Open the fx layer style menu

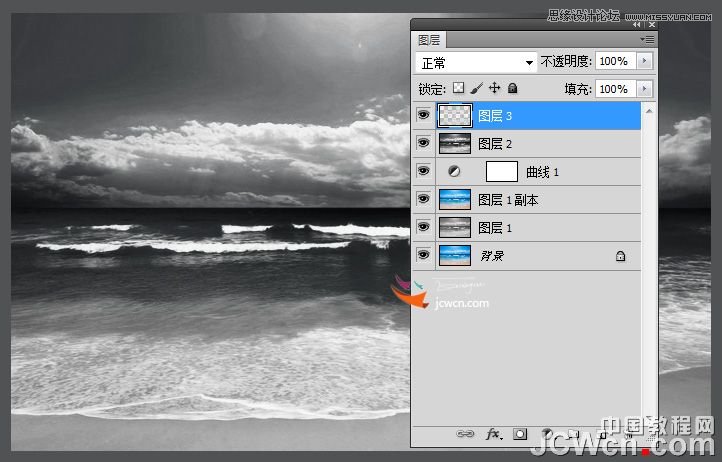click(x=492, y=435)
